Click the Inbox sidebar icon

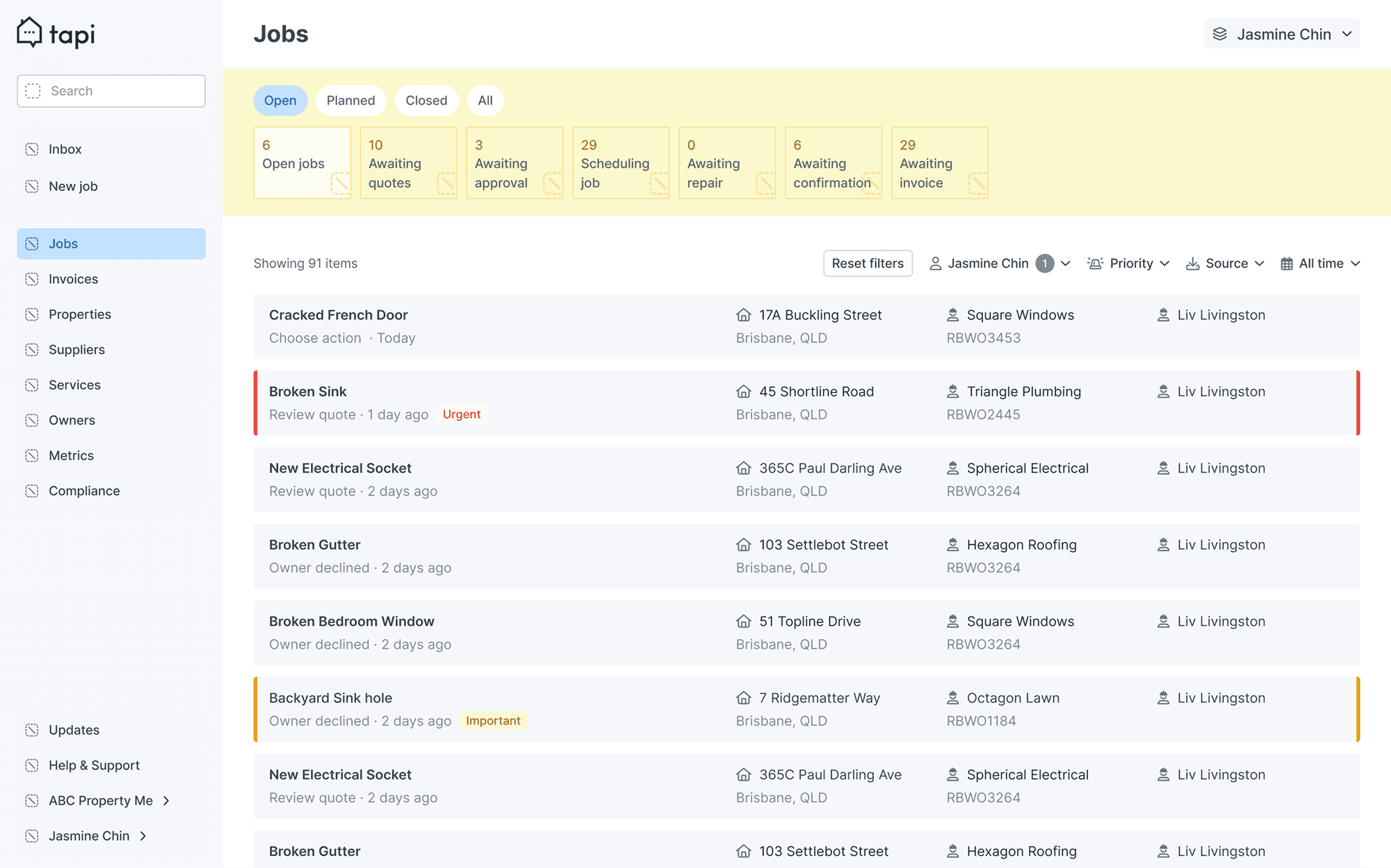[x=32, y=149]
